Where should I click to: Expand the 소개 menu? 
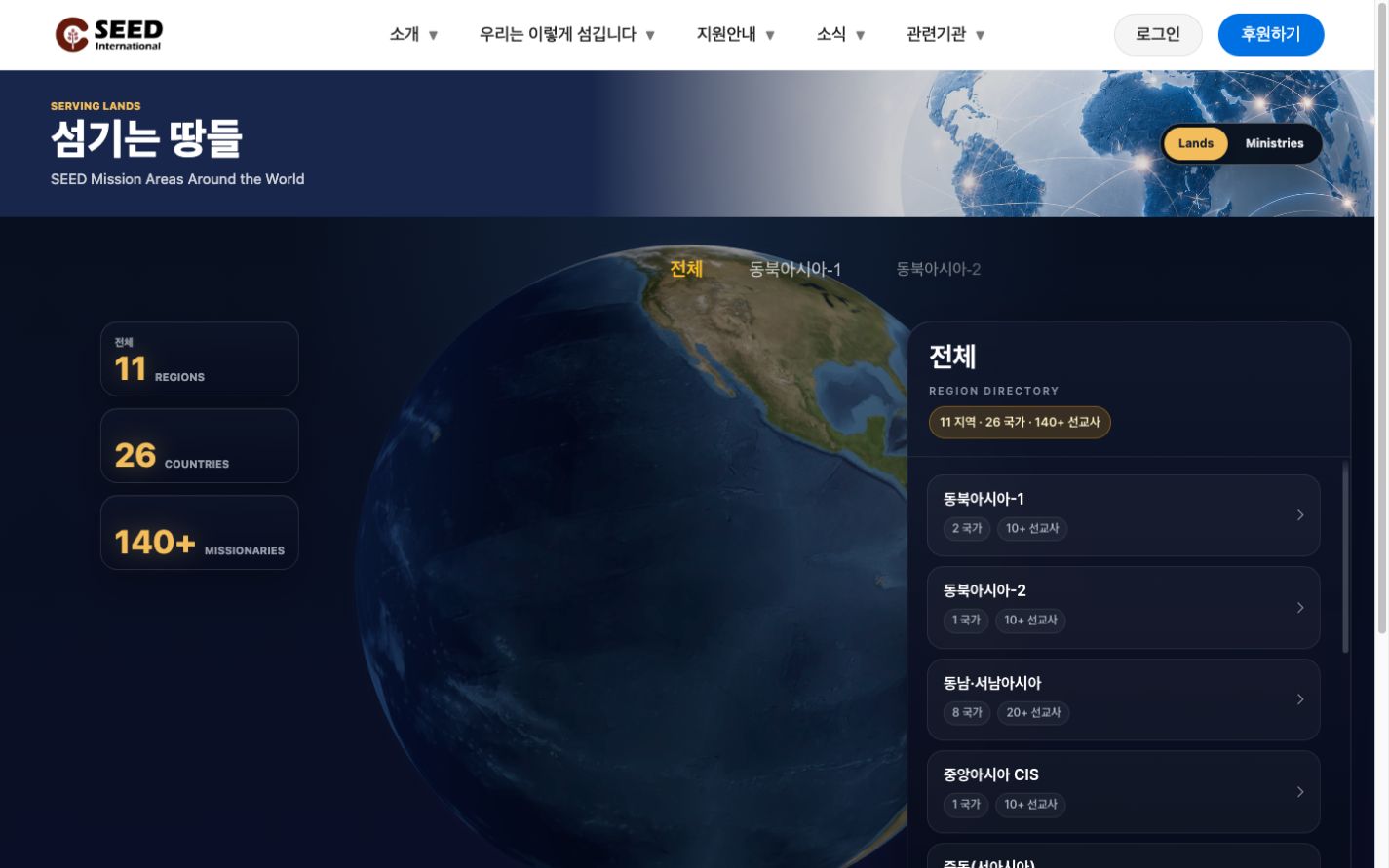[413, 34]
